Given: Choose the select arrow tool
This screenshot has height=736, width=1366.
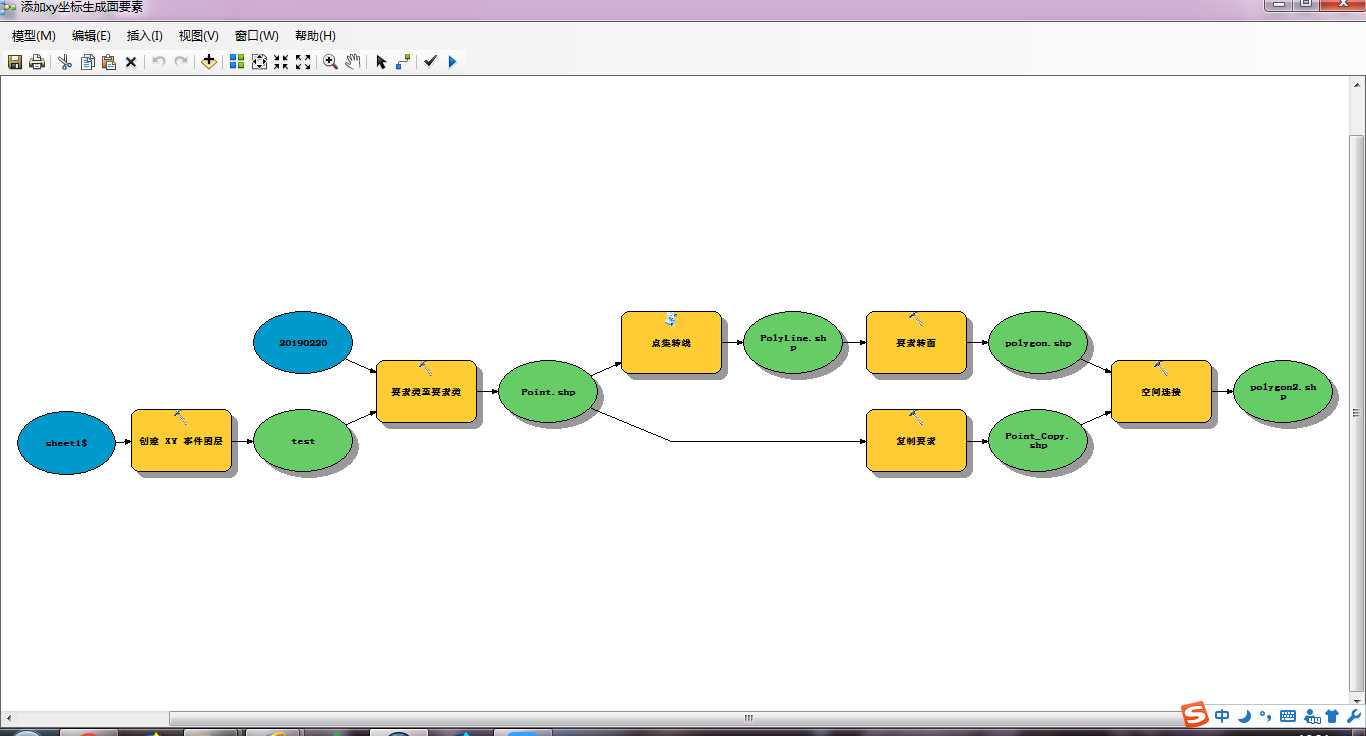Looking at the screenshot, I should pos(381,62).
